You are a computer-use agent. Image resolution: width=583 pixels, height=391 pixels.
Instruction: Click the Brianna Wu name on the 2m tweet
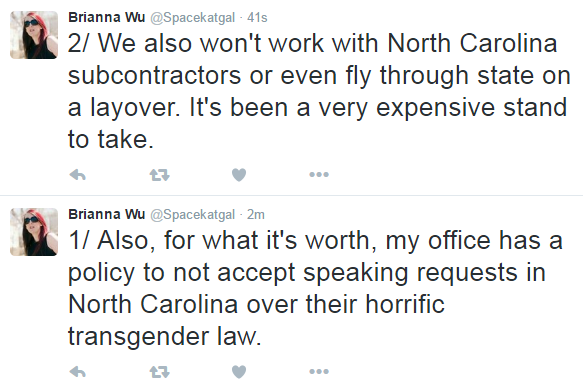click(106, 214)
